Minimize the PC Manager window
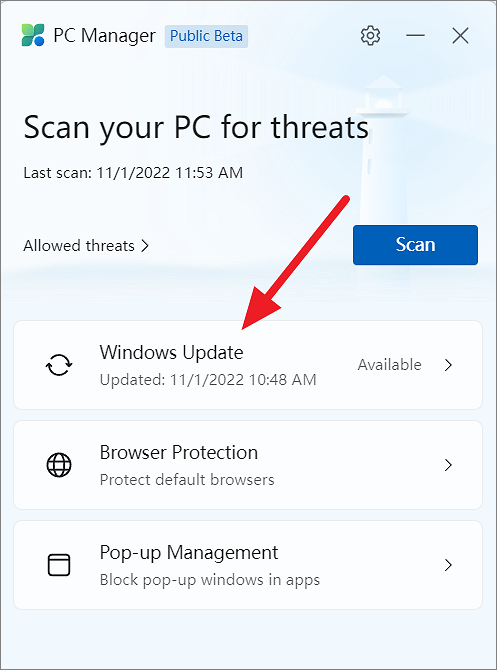This screenshot has height=670, width=497. (x=415, y=35)
